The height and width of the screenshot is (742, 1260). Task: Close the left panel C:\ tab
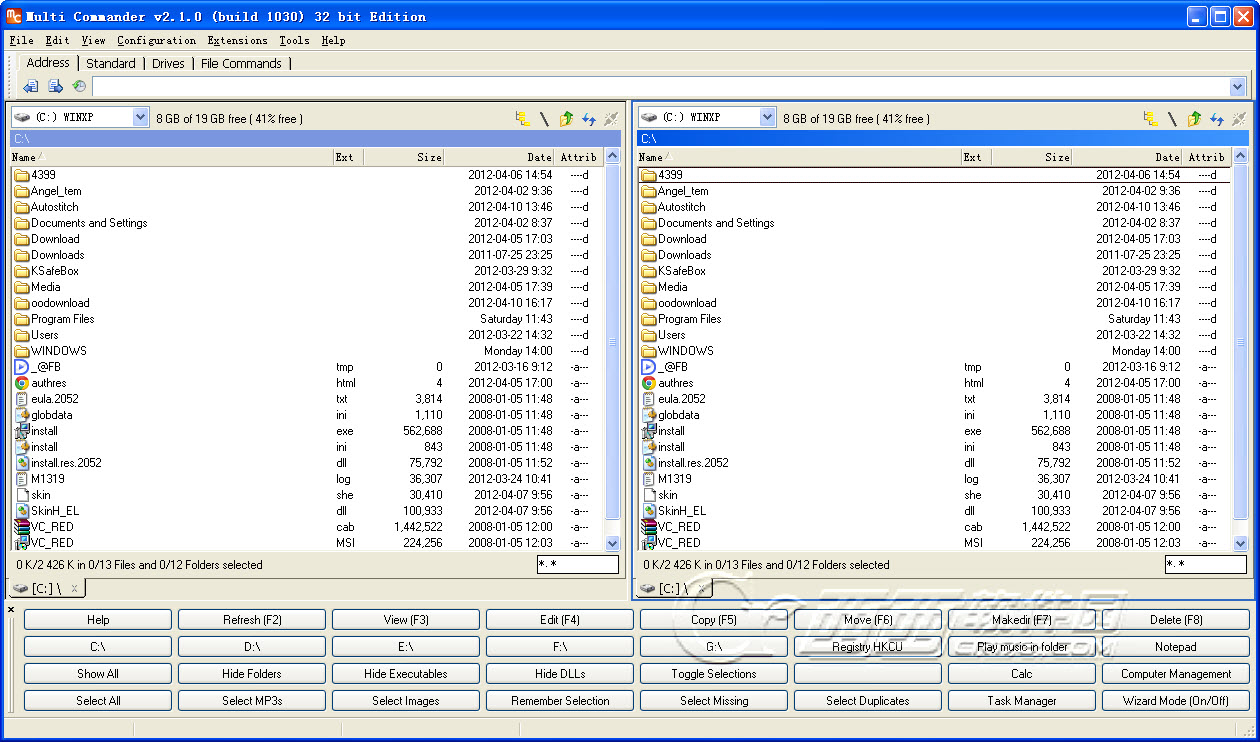coord(74,588)
